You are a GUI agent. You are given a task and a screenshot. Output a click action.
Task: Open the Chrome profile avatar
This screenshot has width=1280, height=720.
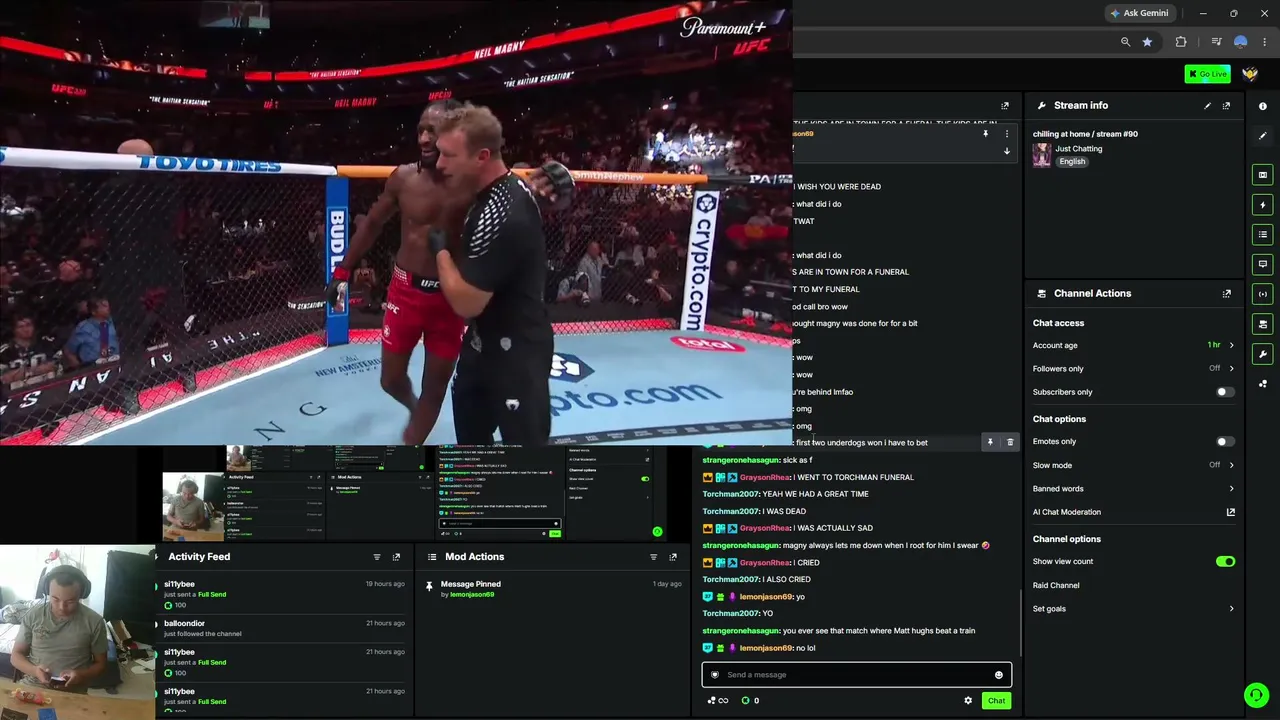point(1241,42)
